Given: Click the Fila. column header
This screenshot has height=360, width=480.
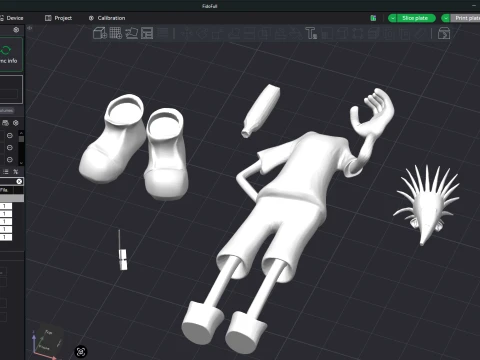Looking at the screenshot, I should click(4, 190).
